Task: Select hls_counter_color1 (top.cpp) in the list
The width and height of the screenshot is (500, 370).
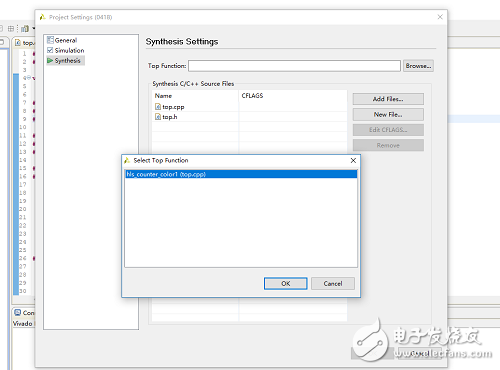Action: (x=241, y=174)
